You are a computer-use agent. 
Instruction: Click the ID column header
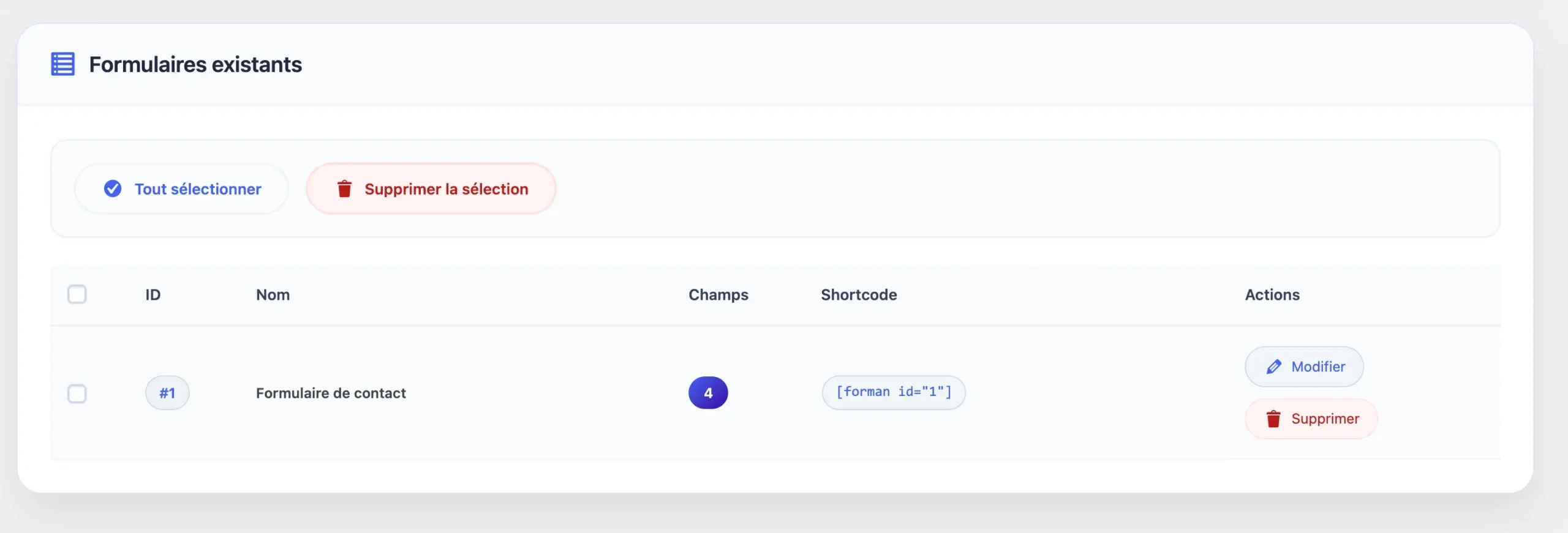153,295
